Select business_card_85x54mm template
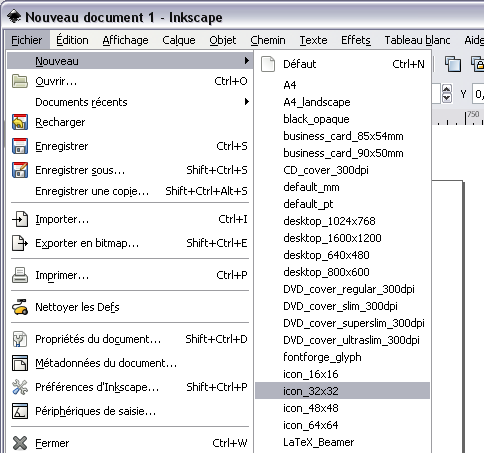Viewport: 484px width, 453px height. (x=342, y=136)
